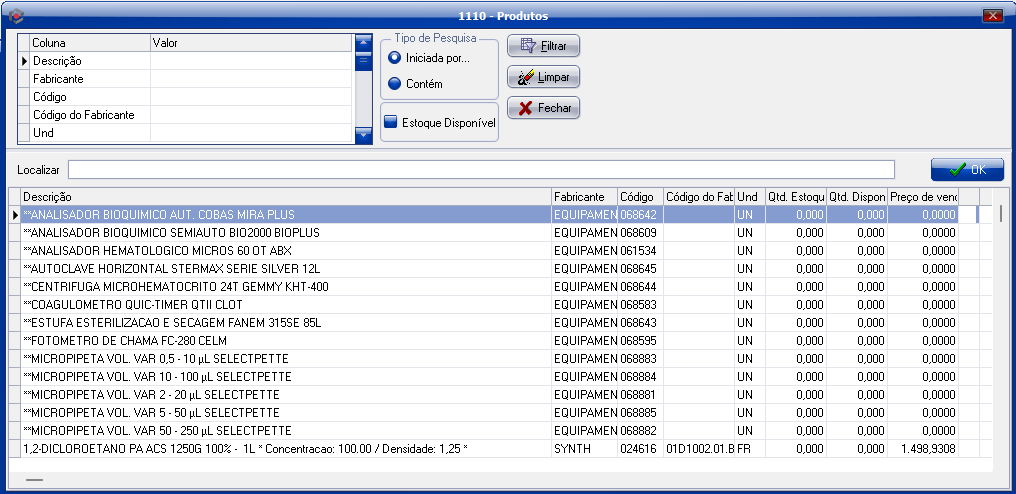Sort by the Descrição column header
Screen dimensions: 1016x494
(285, 197)
